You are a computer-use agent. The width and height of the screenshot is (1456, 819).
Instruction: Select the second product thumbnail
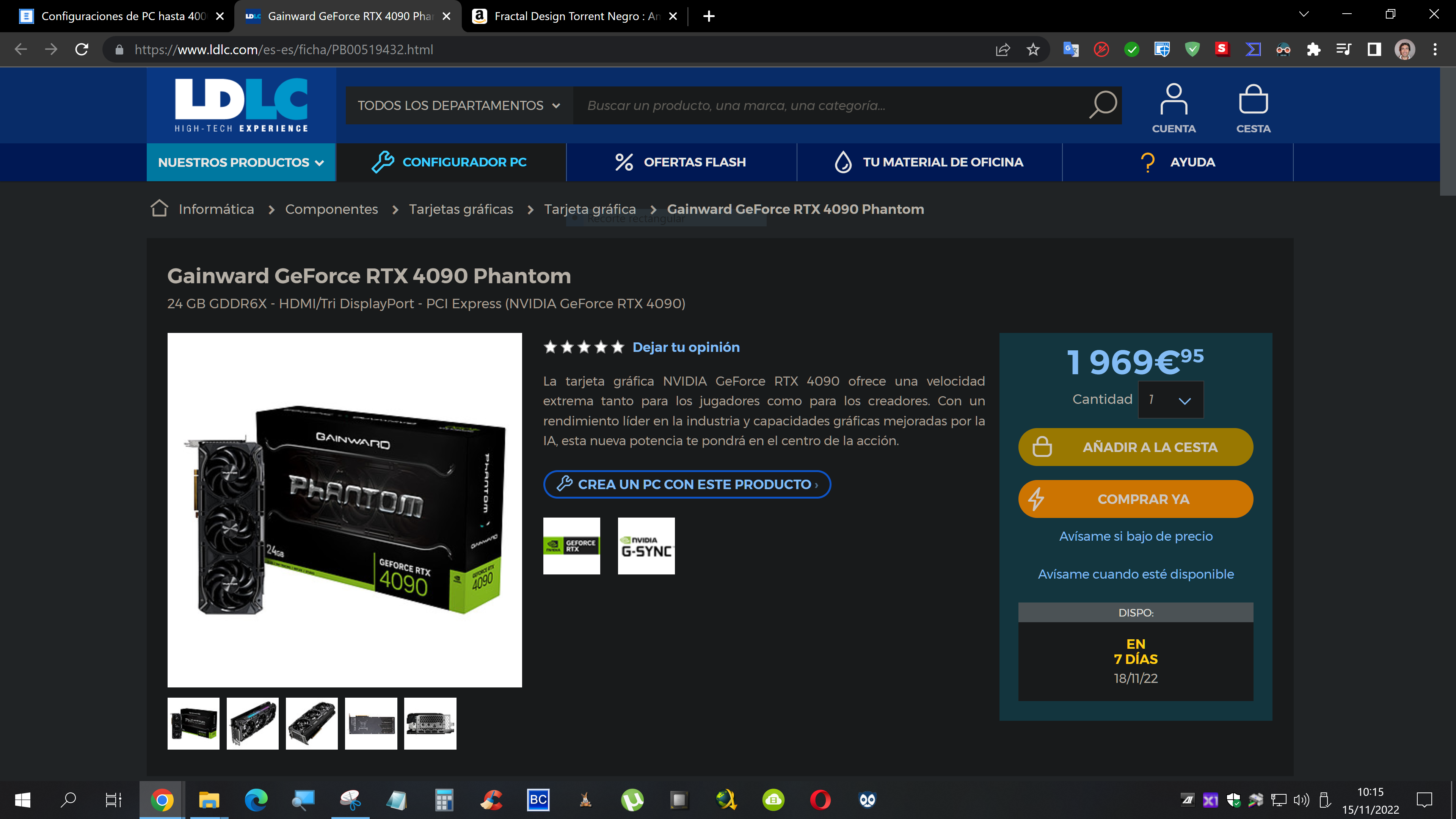[252, 723]
